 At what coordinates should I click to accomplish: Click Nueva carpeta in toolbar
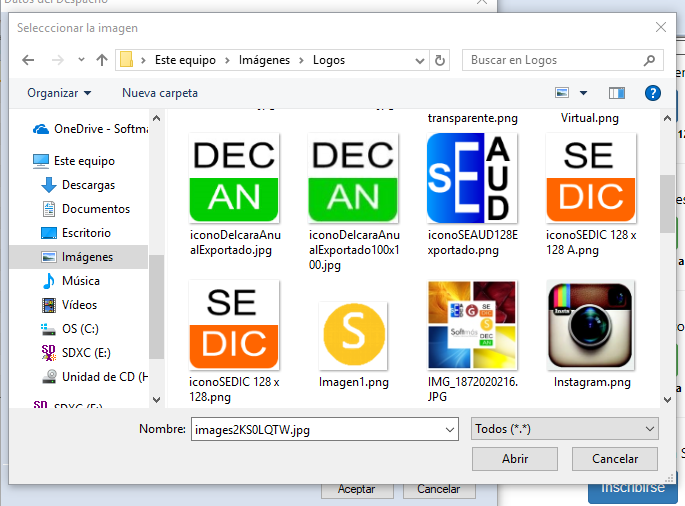(160, 93)
